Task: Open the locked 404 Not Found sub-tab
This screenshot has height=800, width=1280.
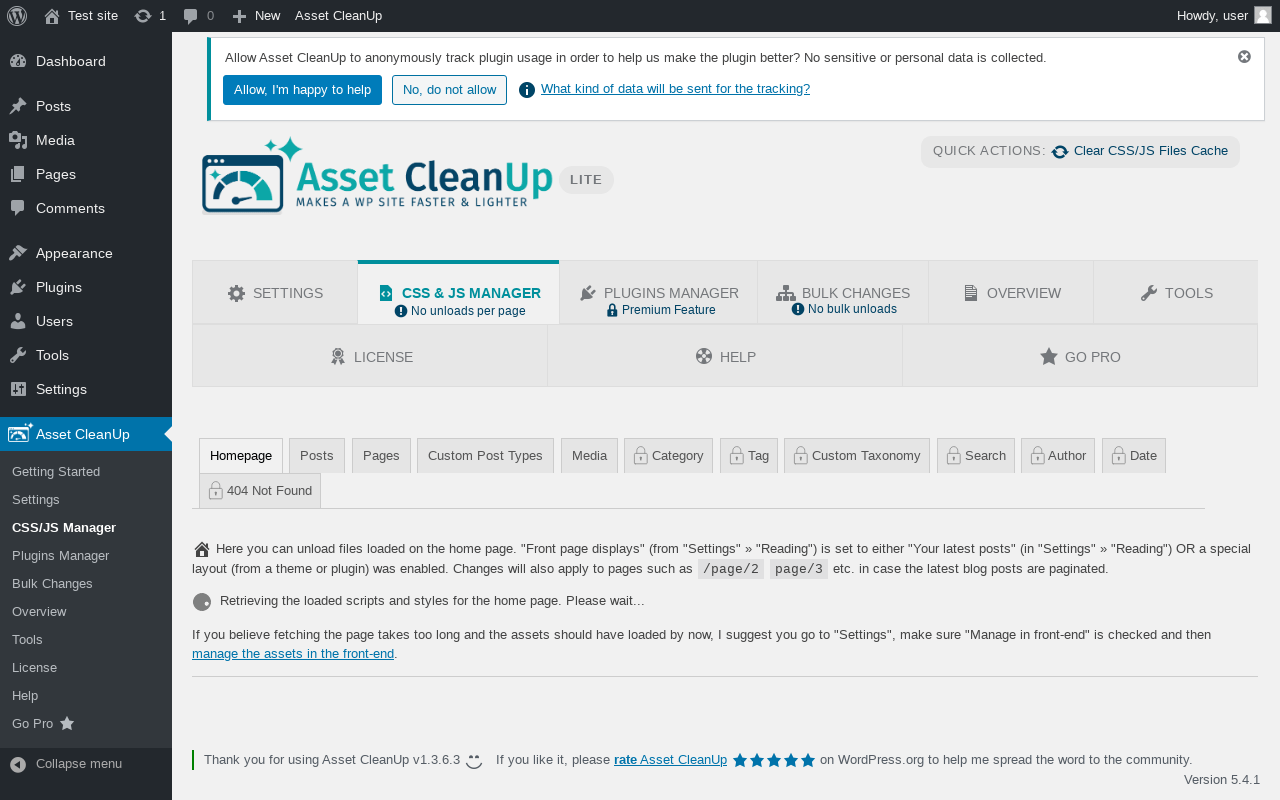Action: click(260, 490)
